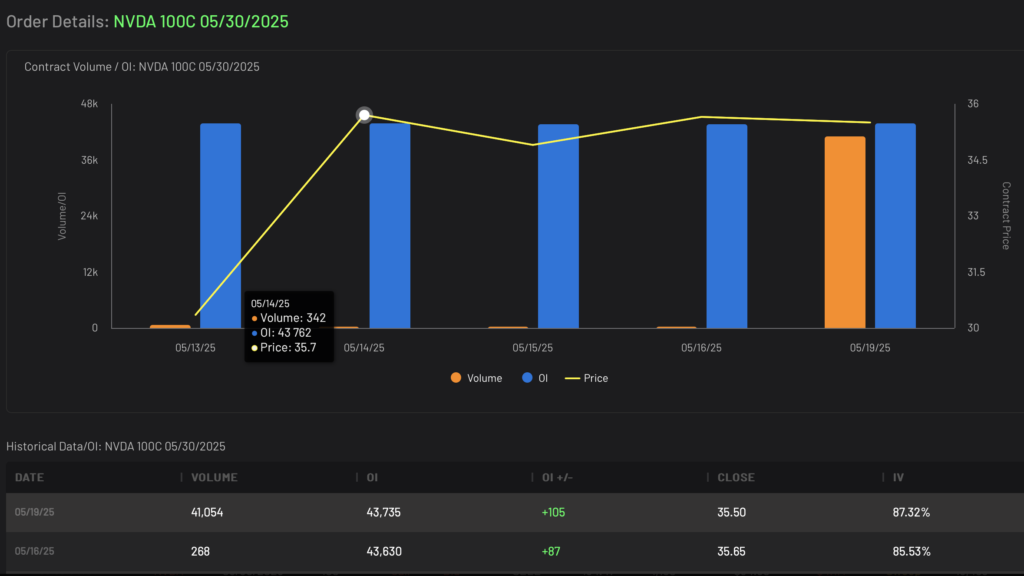Click the small orange volume bar for 05/13/25
1024x576 pixels.
pos(170,327)
